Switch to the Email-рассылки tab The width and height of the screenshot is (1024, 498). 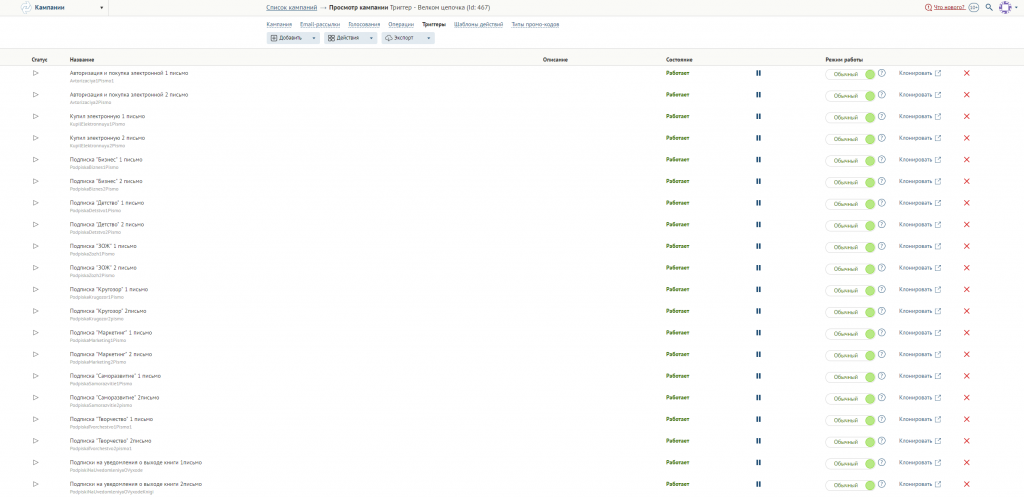[x=320, y=24]
